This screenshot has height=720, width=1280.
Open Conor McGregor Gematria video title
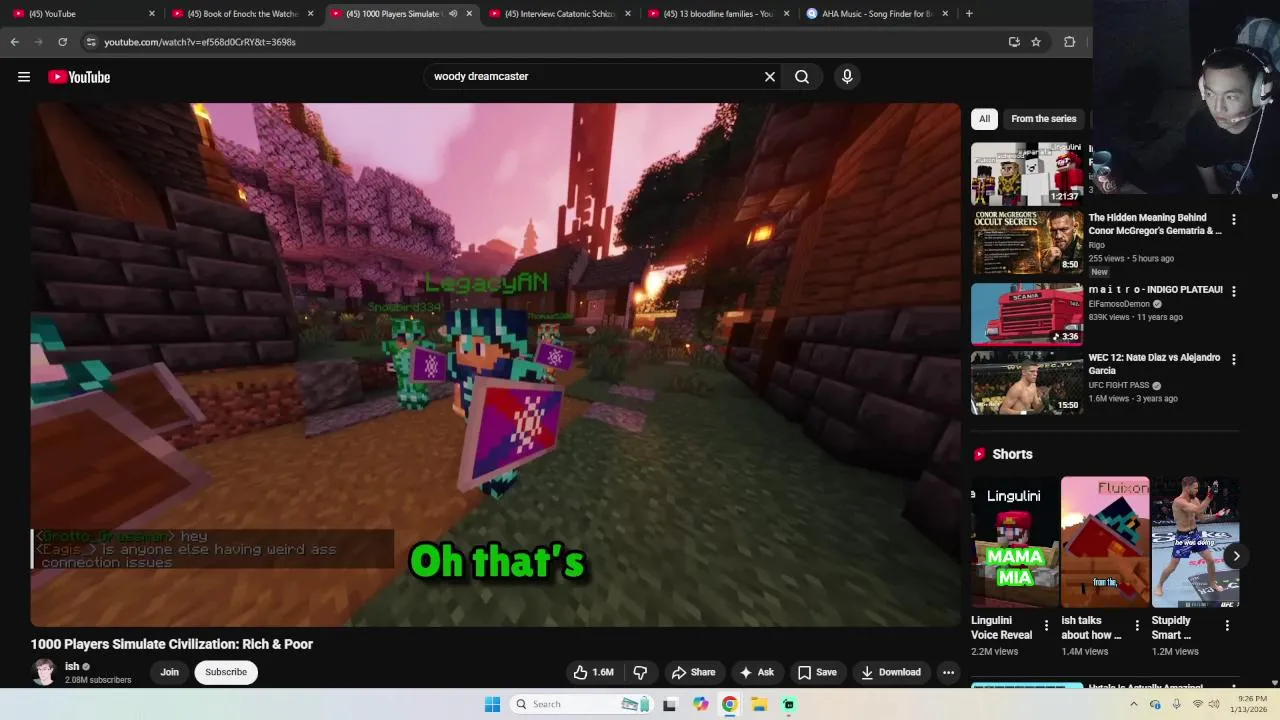pyautogui.click(x=1155, y=224)
